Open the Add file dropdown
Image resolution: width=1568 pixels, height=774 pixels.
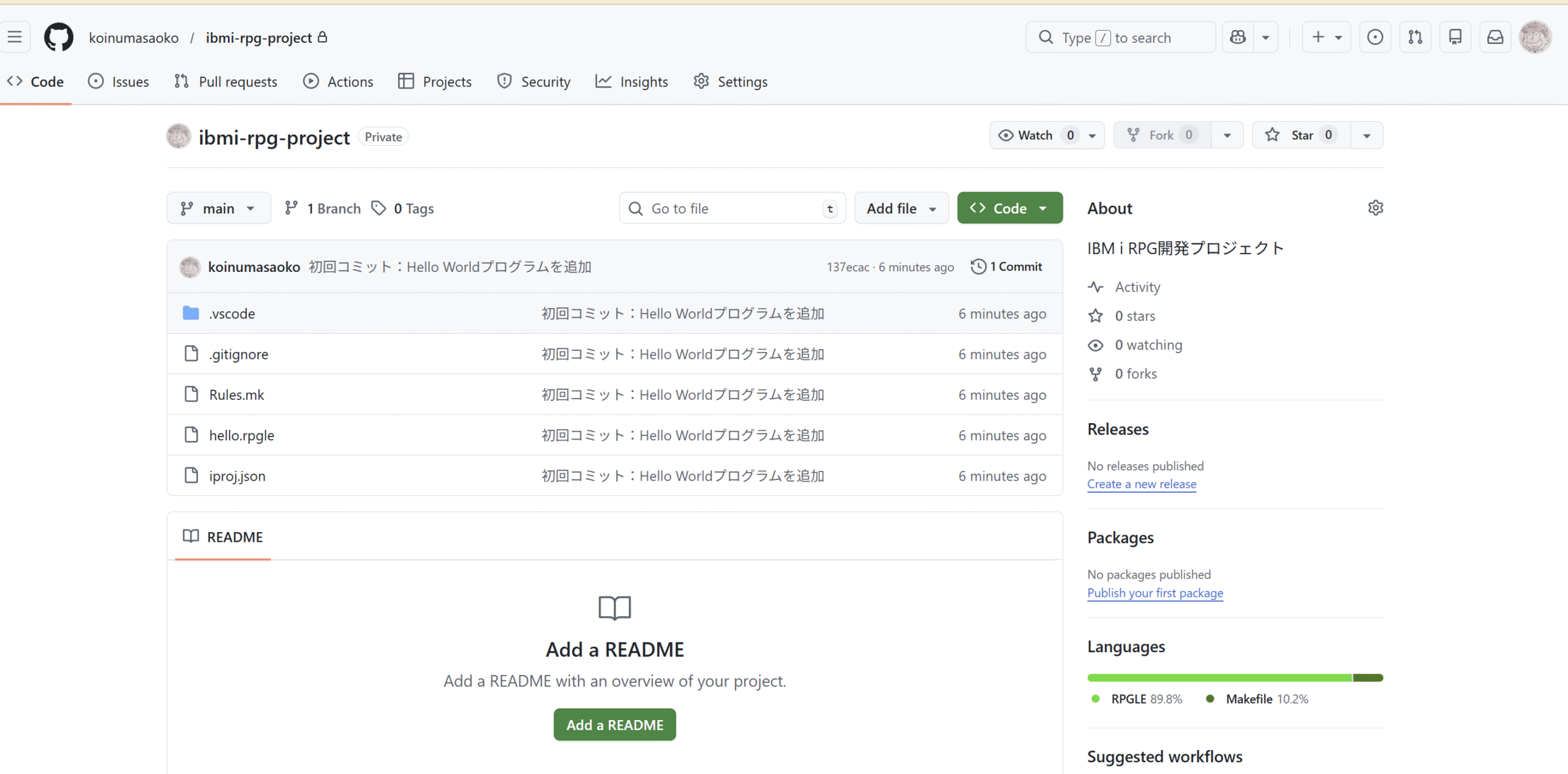901,208
